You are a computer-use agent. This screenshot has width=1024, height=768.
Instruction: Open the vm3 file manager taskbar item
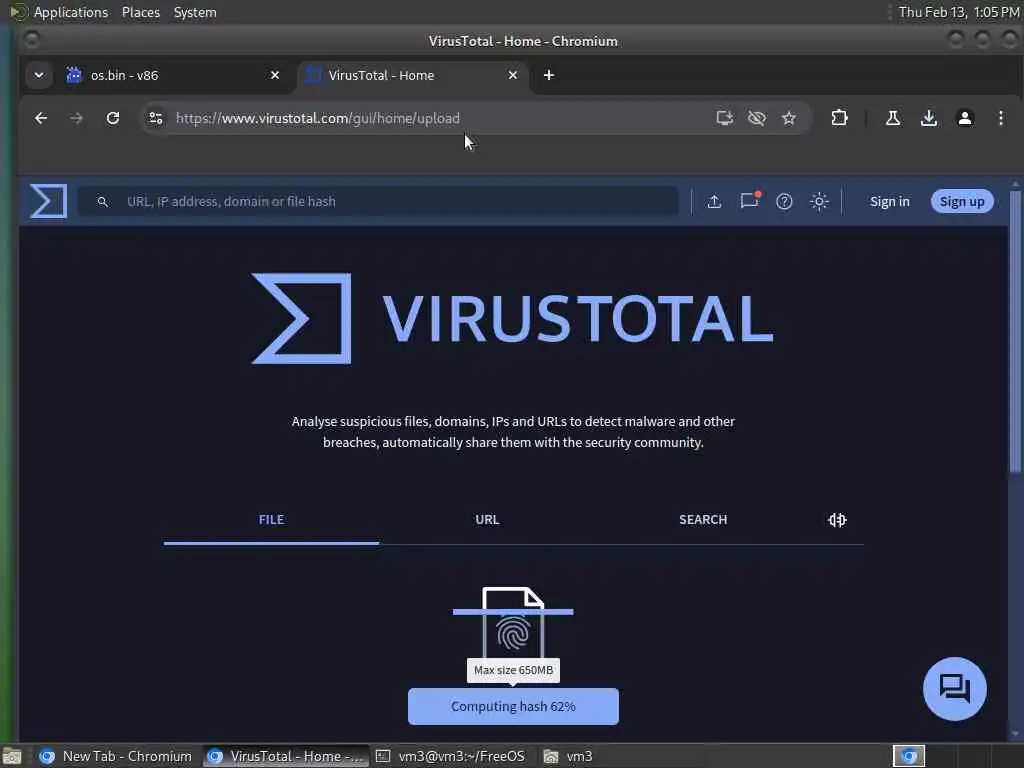[568, 756]
